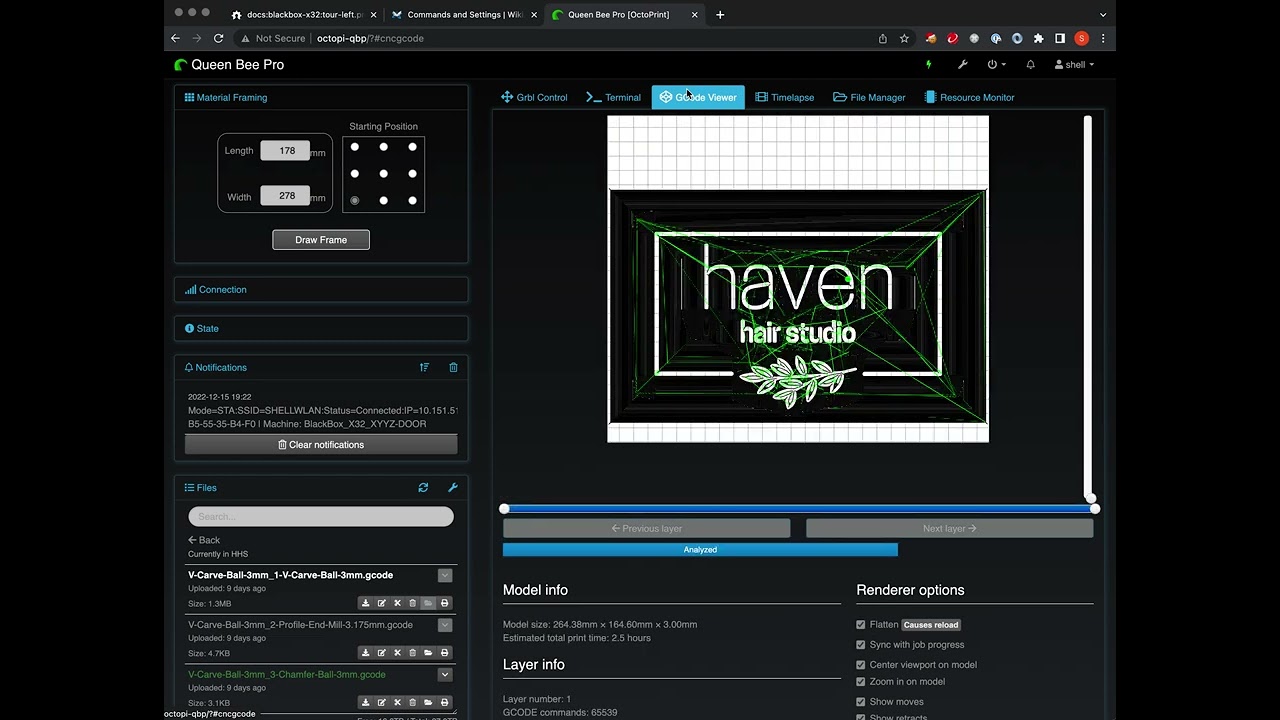
Task: Open Chrome tab search dropdown
Action: pyautogui.click(x=1103, y=15)
